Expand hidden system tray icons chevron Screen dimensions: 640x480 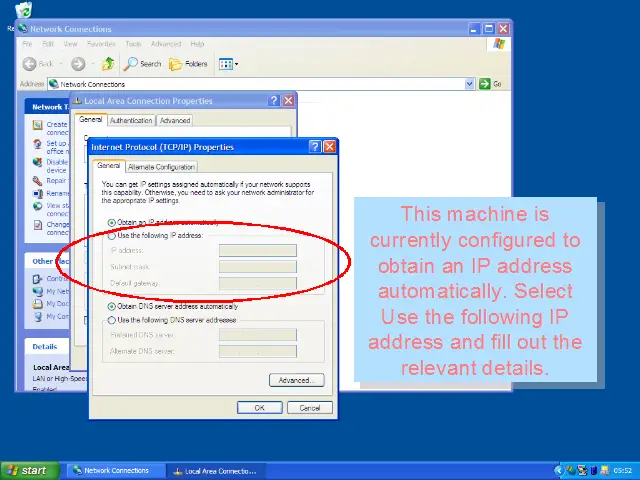coord(559,470)
